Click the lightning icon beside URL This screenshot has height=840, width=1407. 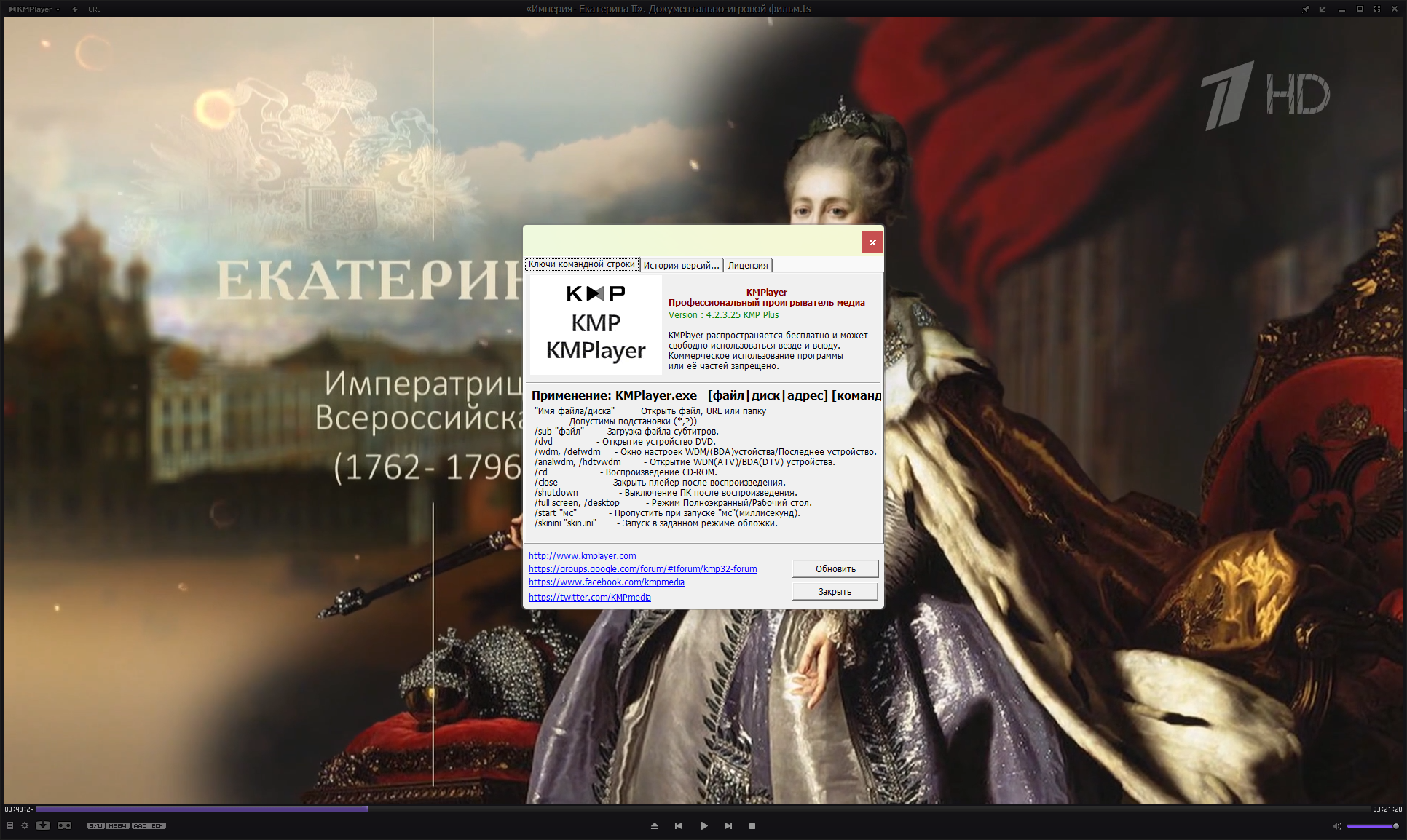74,9
